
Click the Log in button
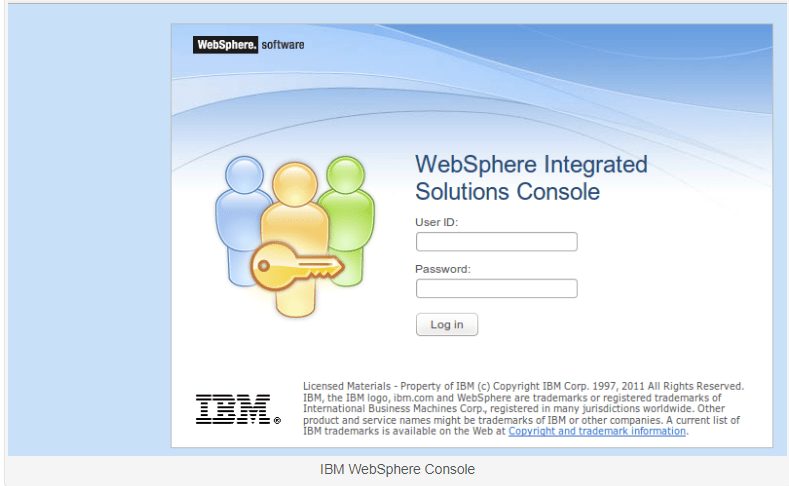click(447, 325)
